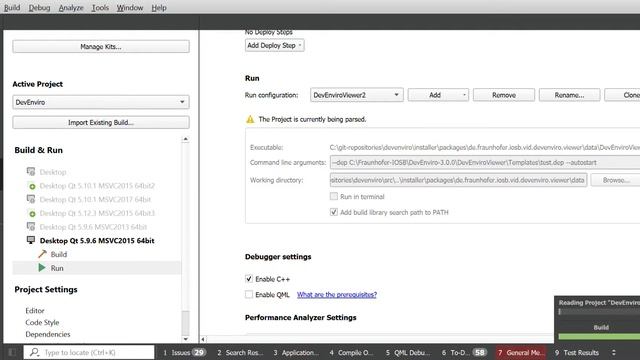Open Dependencies project settings
640x360 pixels.
pyautogui.click(x=48, y=334)
